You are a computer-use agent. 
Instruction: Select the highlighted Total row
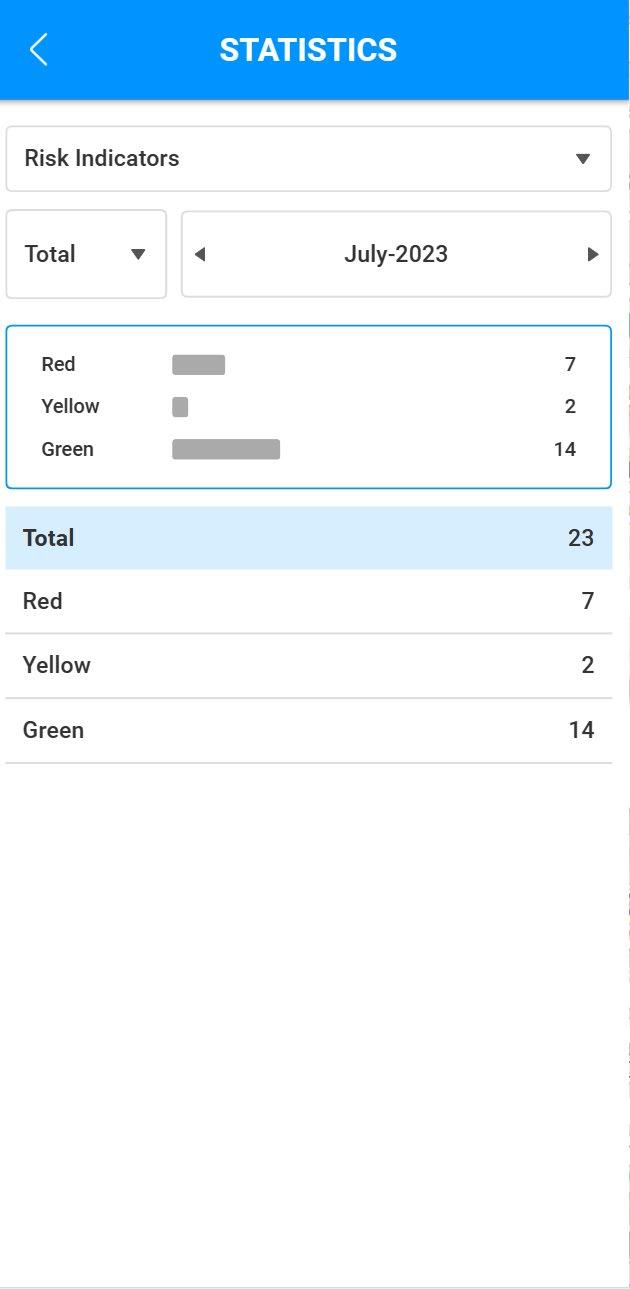click(308, 538)
